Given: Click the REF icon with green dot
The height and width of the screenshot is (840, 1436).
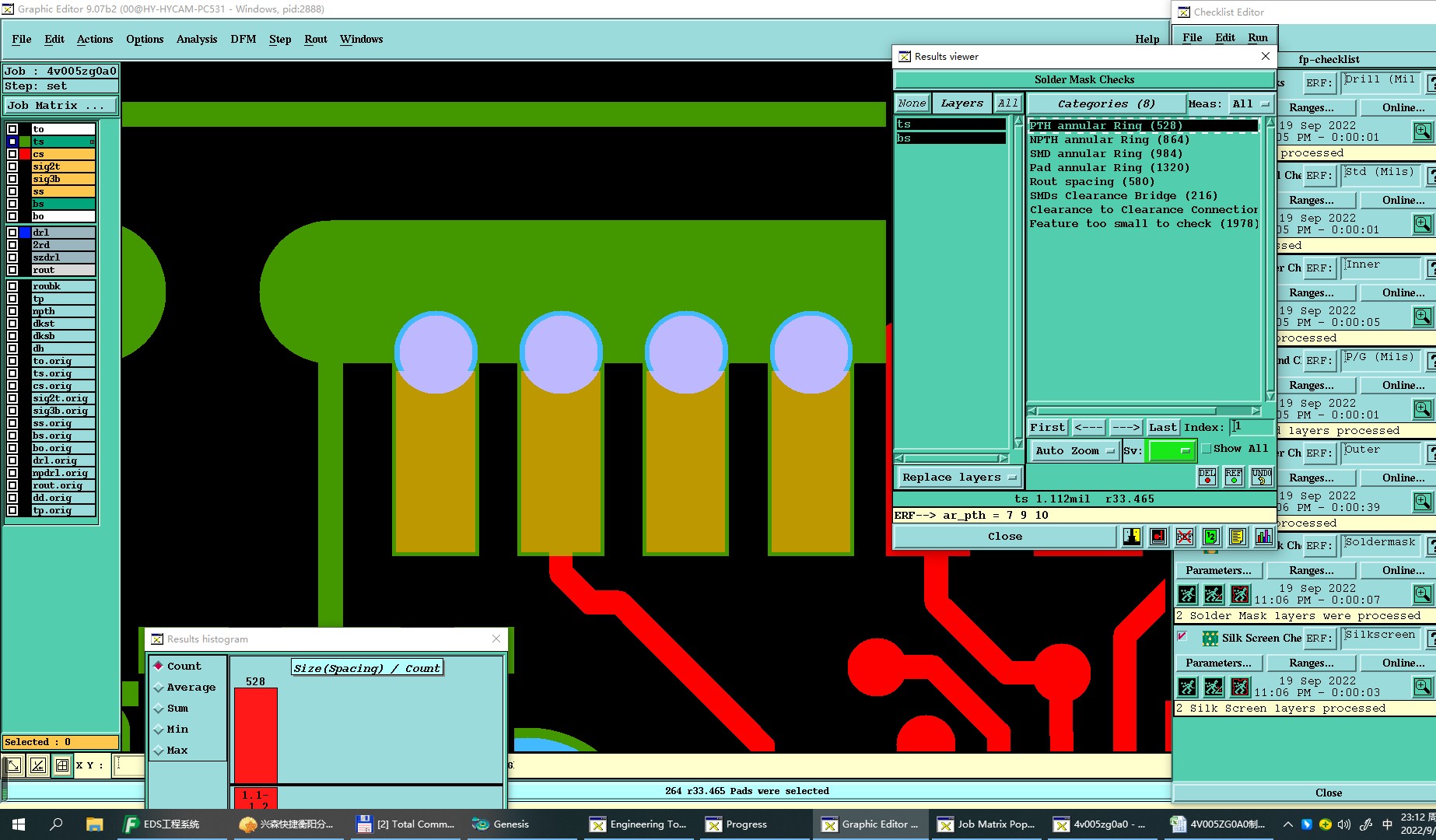Looking at the screenshot, I should (x=1234, y=477).
